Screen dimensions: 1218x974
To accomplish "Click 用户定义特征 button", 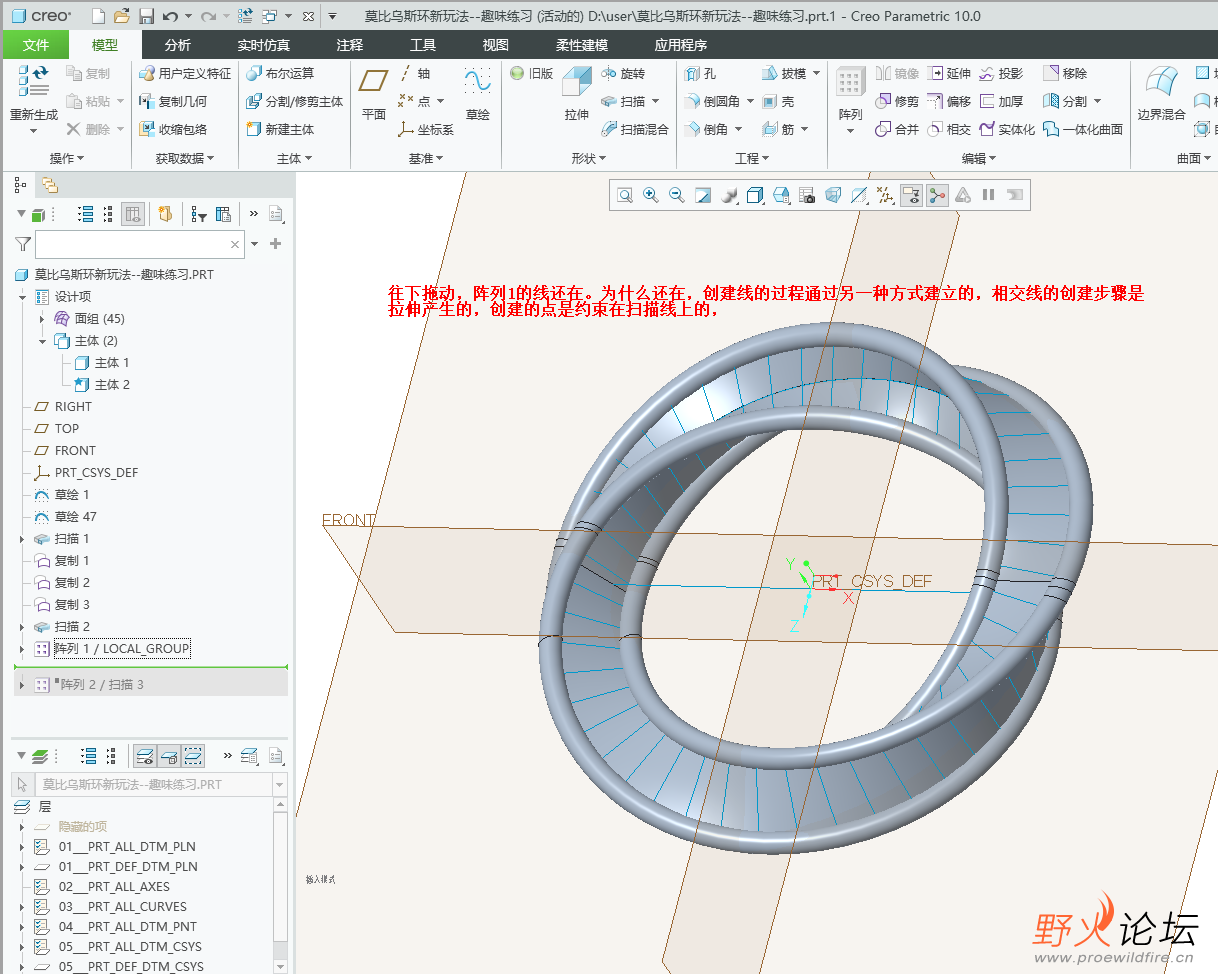I will (x=185, y=73).
